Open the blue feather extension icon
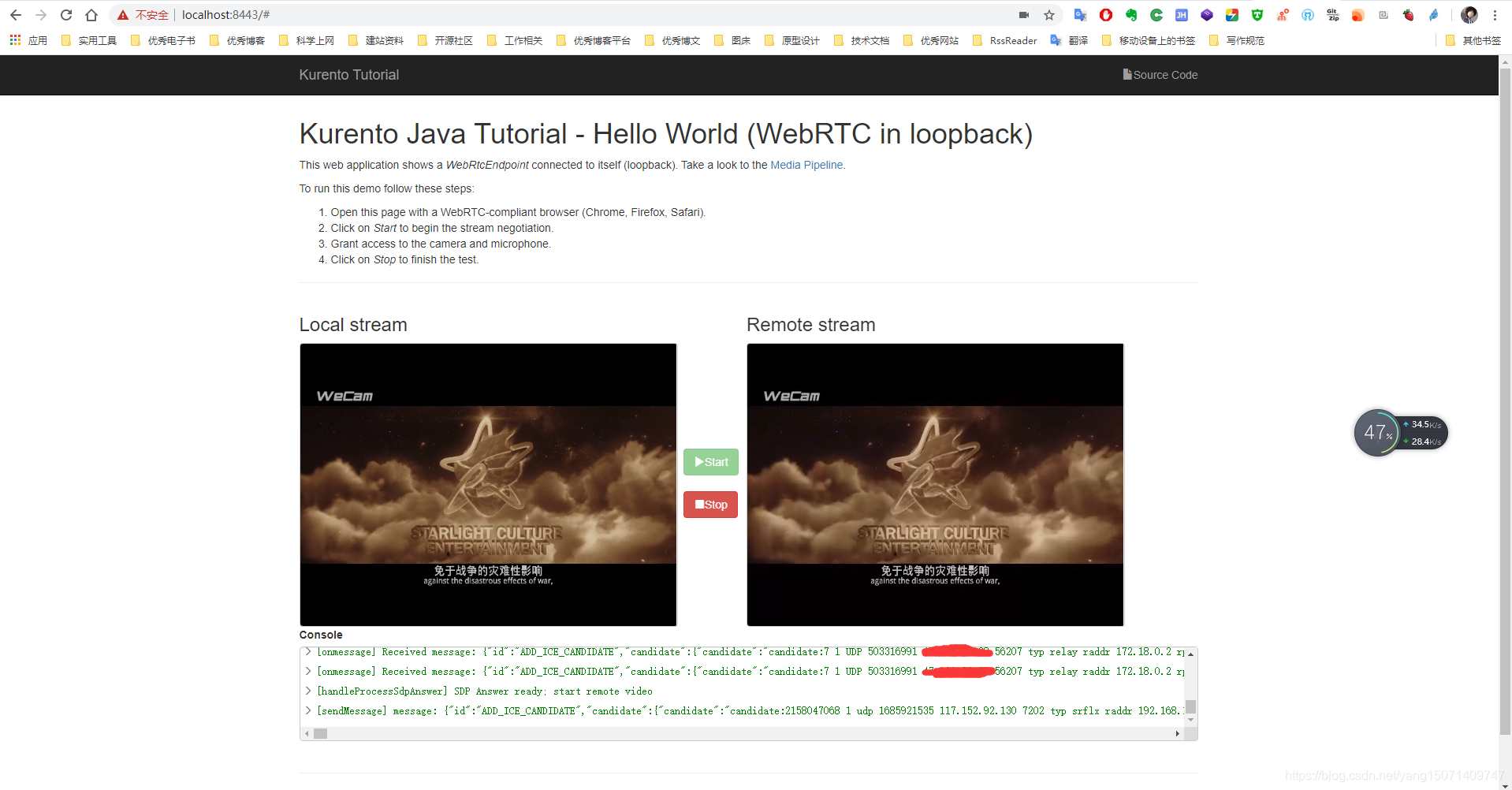The width and height of the screenshot is (1512, 790). coord(1434,15)
